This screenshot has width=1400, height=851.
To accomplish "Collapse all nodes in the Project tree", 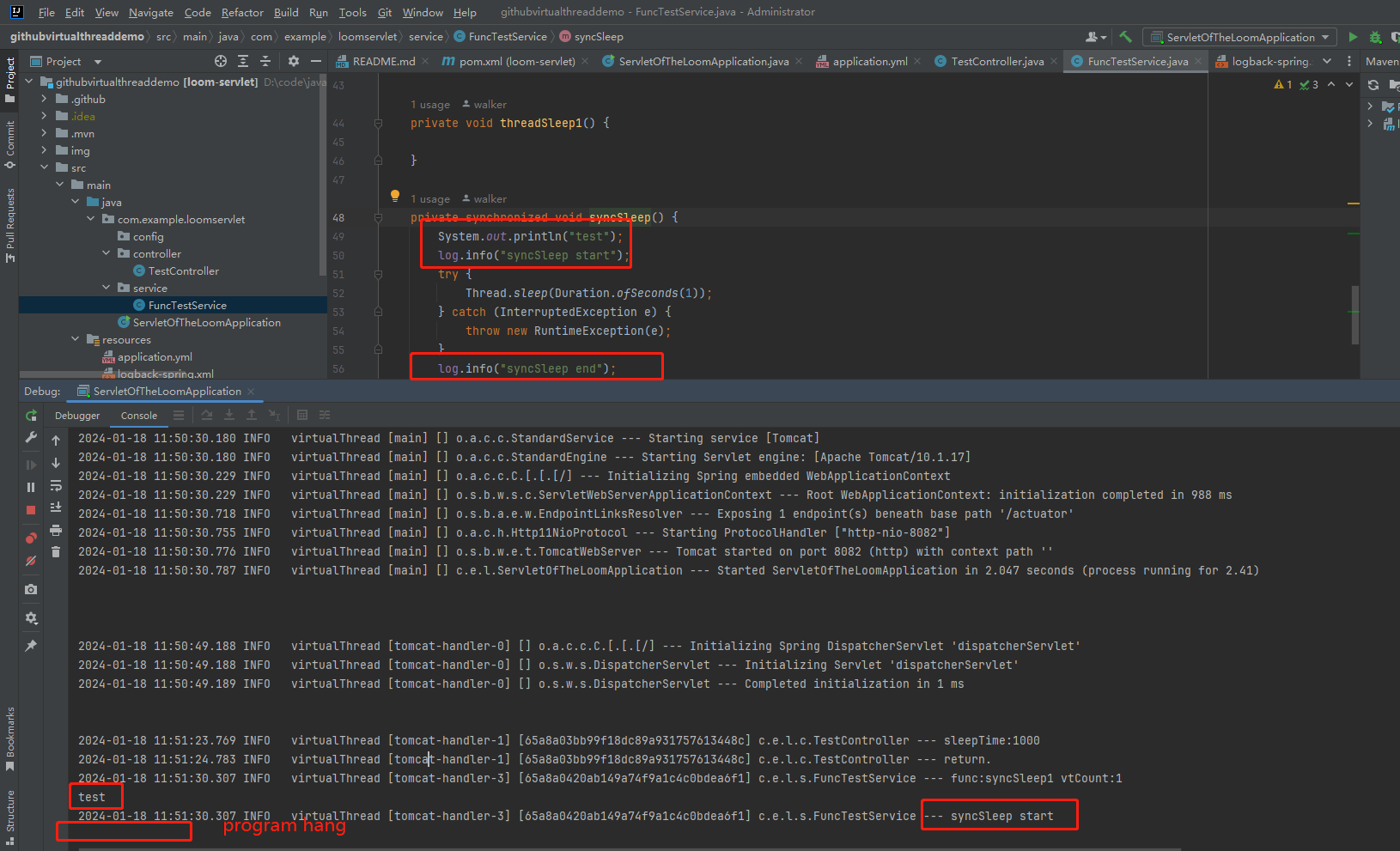I will point(266,61).
